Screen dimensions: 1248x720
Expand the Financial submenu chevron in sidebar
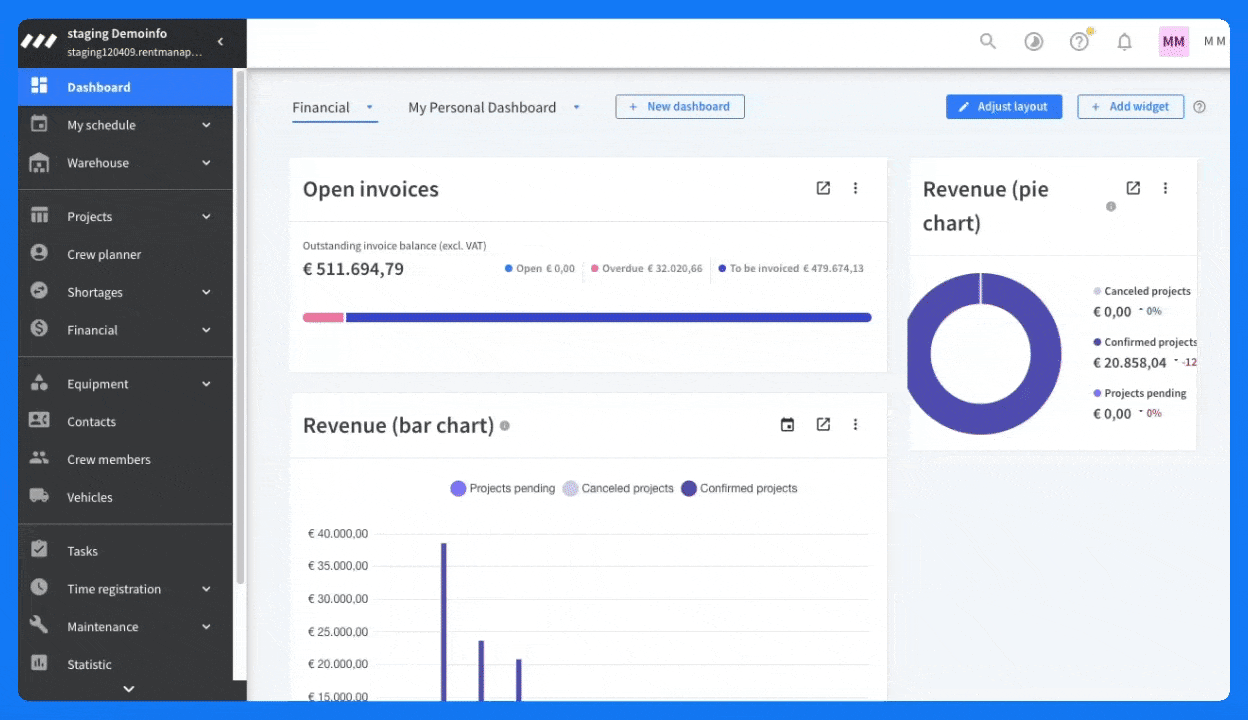pyautogui.click(x=206, y=330)
